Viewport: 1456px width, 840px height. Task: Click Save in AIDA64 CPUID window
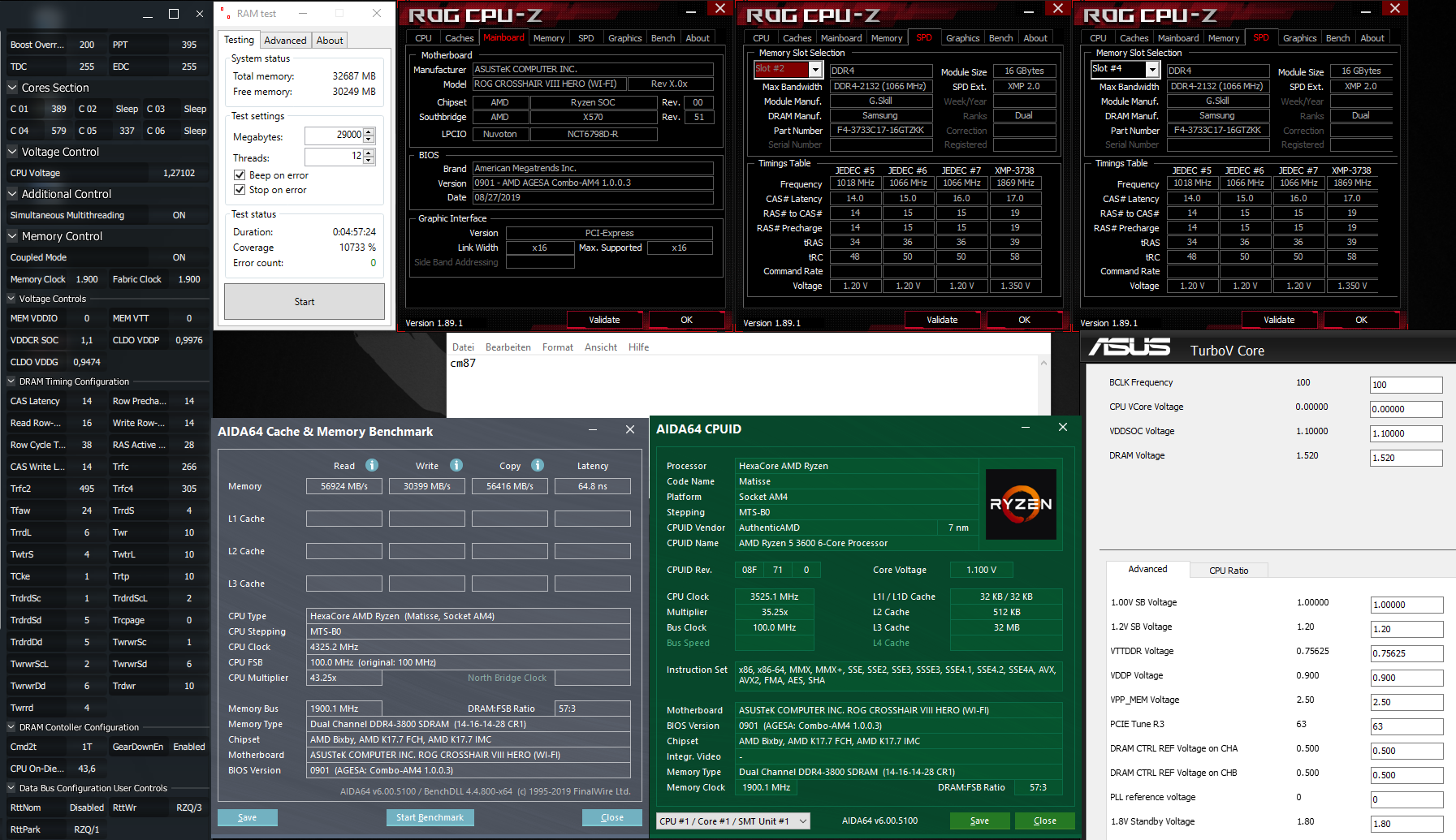point(980,821)
